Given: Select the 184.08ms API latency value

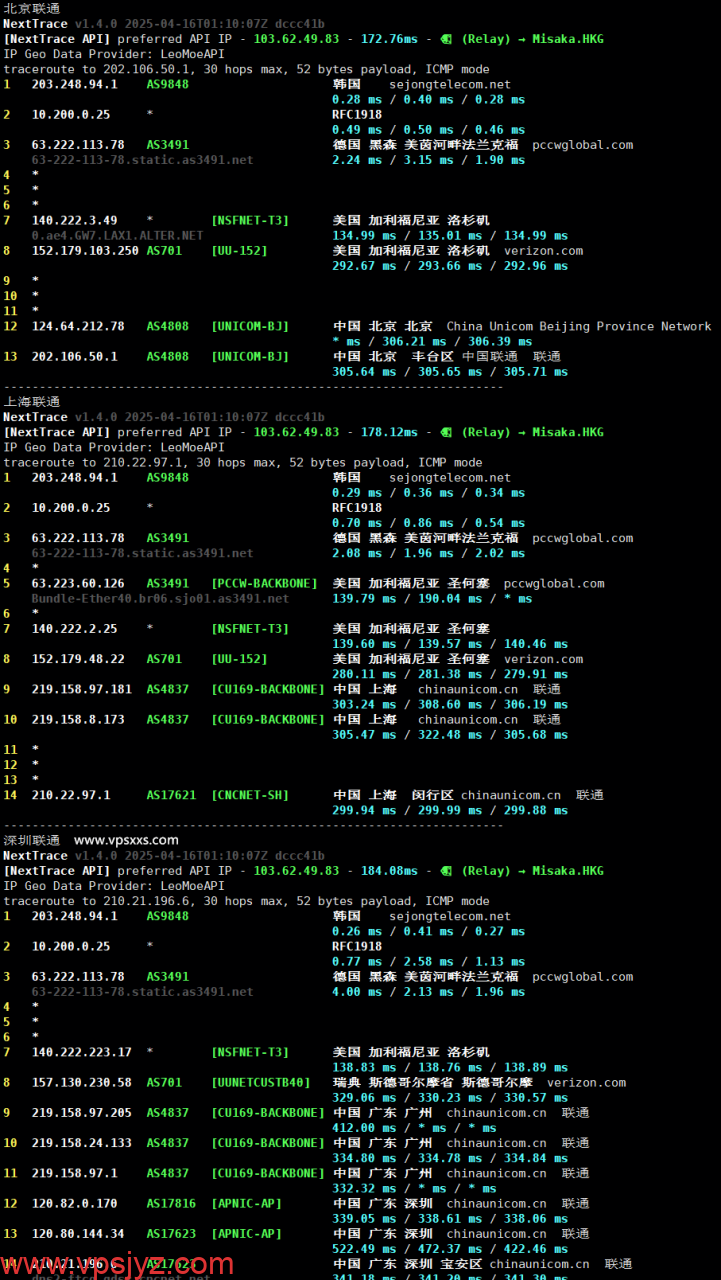Looking at the screenshot, I should [x=389, y=871].
